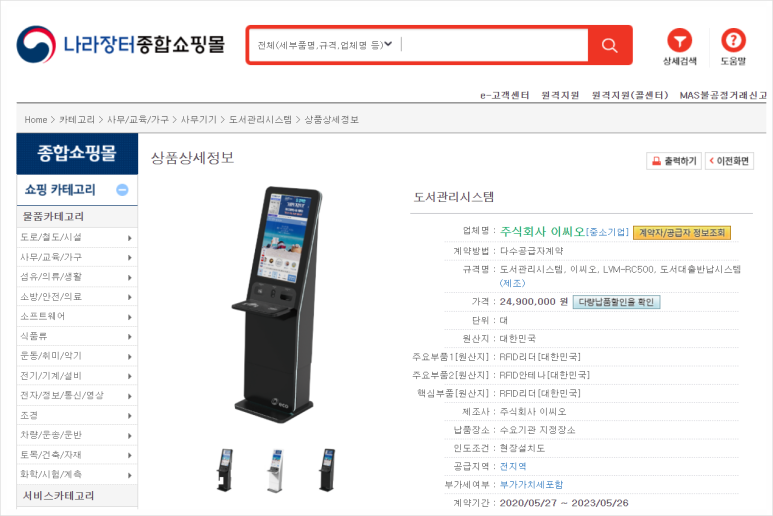Open the search scope dropdown 전체
Viewport: 773px width, 516px height.
pos(325,45)
